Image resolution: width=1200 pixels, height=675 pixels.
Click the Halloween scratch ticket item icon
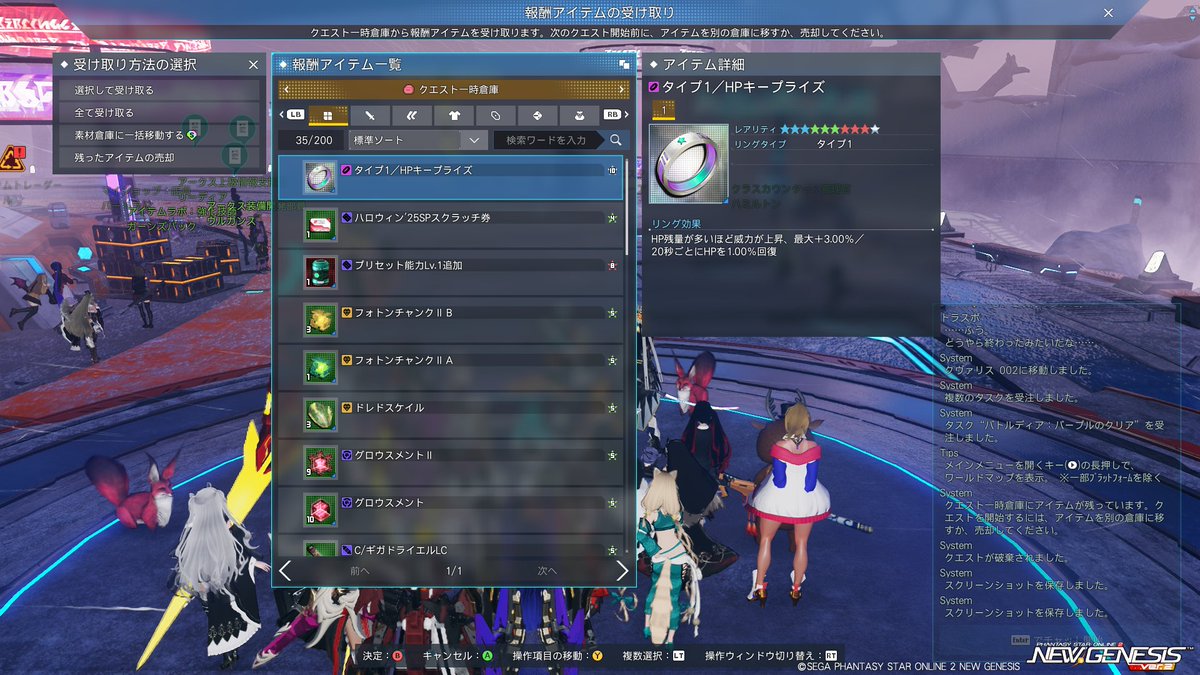tap(320, 225)
